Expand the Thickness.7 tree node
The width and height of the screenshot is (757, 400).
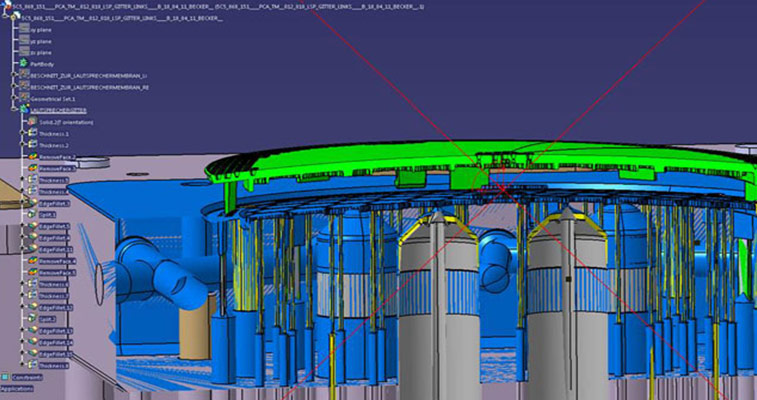(22, 295)
